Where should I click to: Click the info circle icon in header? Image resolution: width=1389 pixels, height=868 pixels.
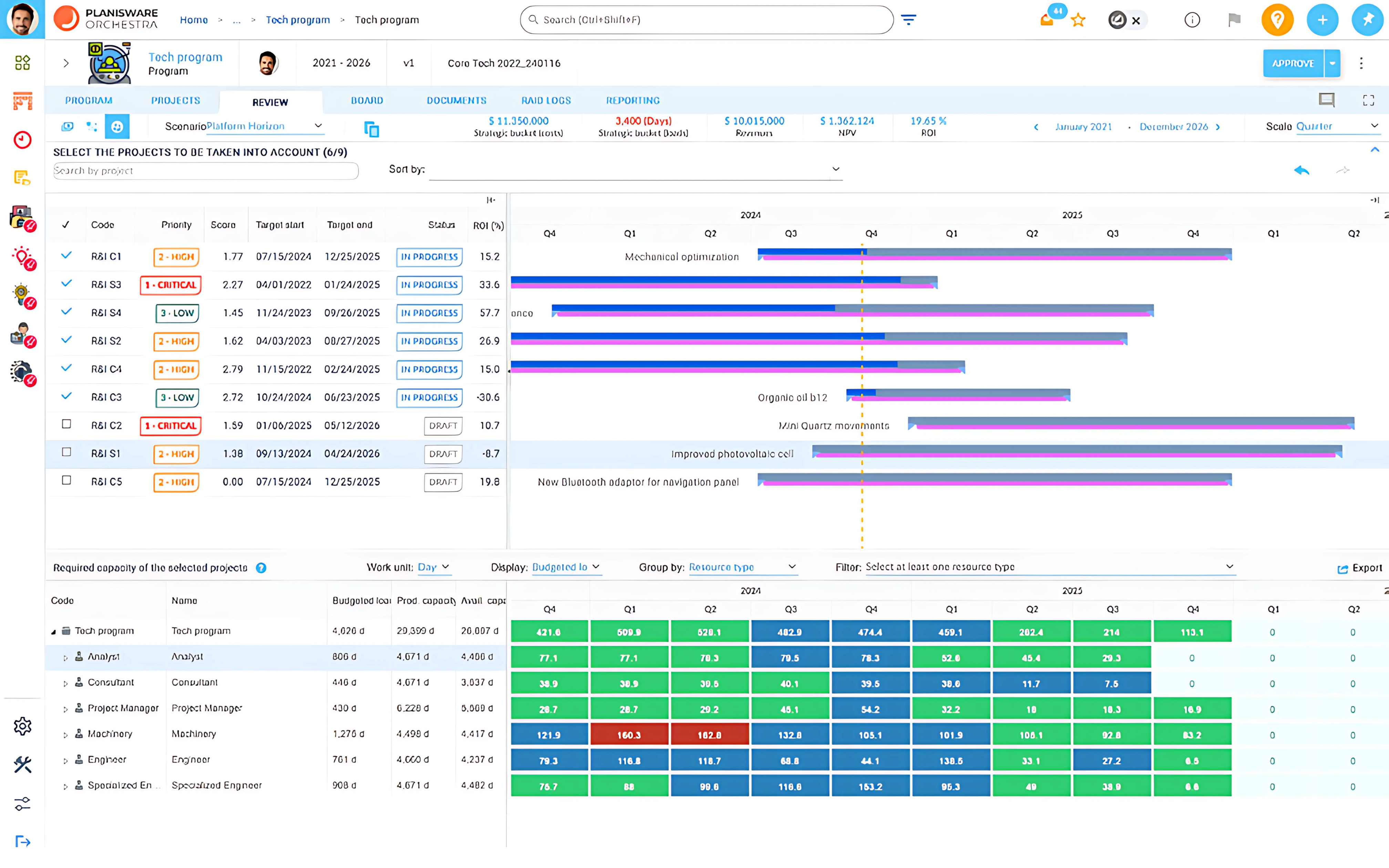(1192, 20)
